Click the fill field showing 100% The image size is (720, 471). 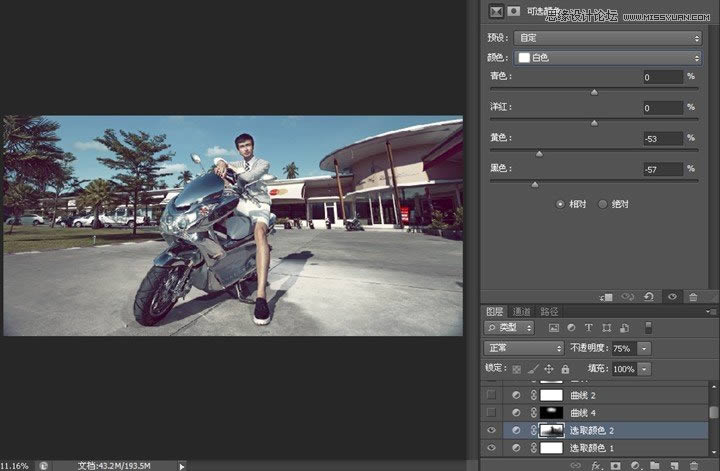624,369
